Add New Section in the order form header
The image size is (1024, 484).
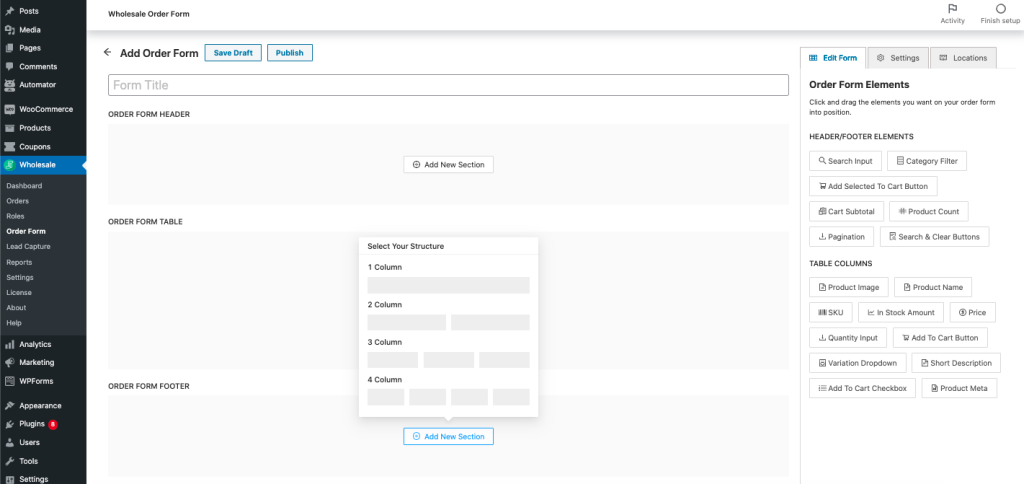448,165
